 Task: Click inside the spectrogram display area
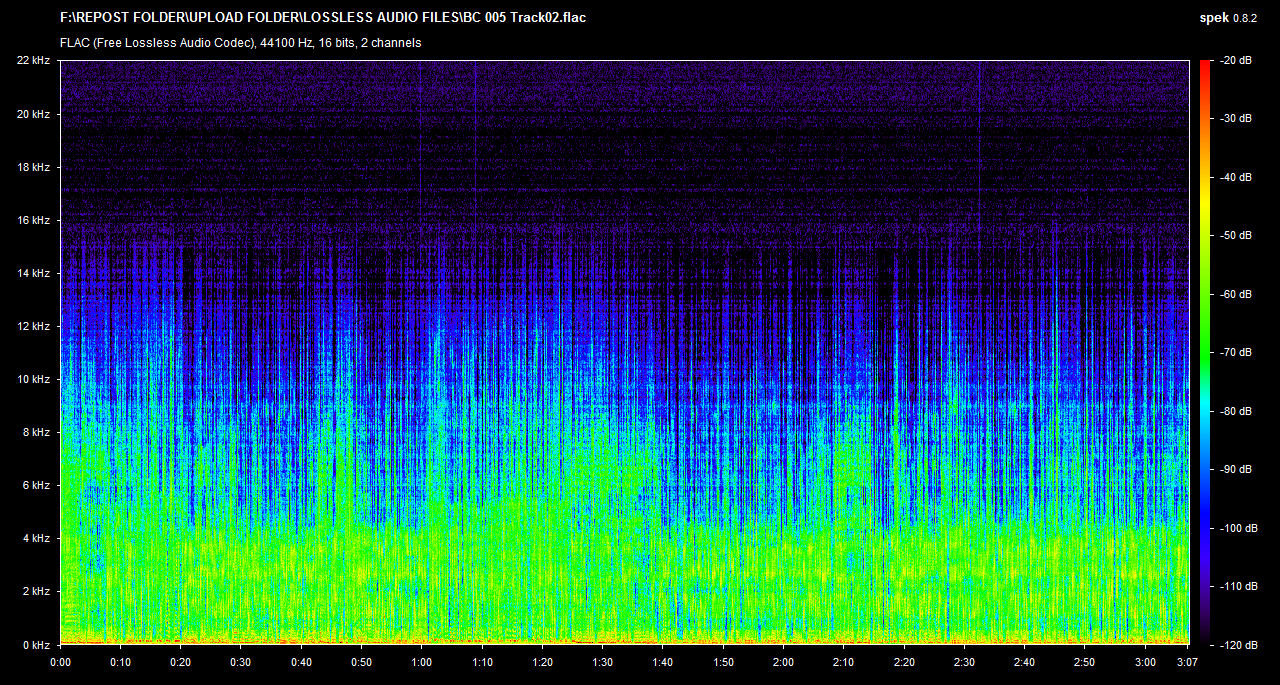[625, 352]
